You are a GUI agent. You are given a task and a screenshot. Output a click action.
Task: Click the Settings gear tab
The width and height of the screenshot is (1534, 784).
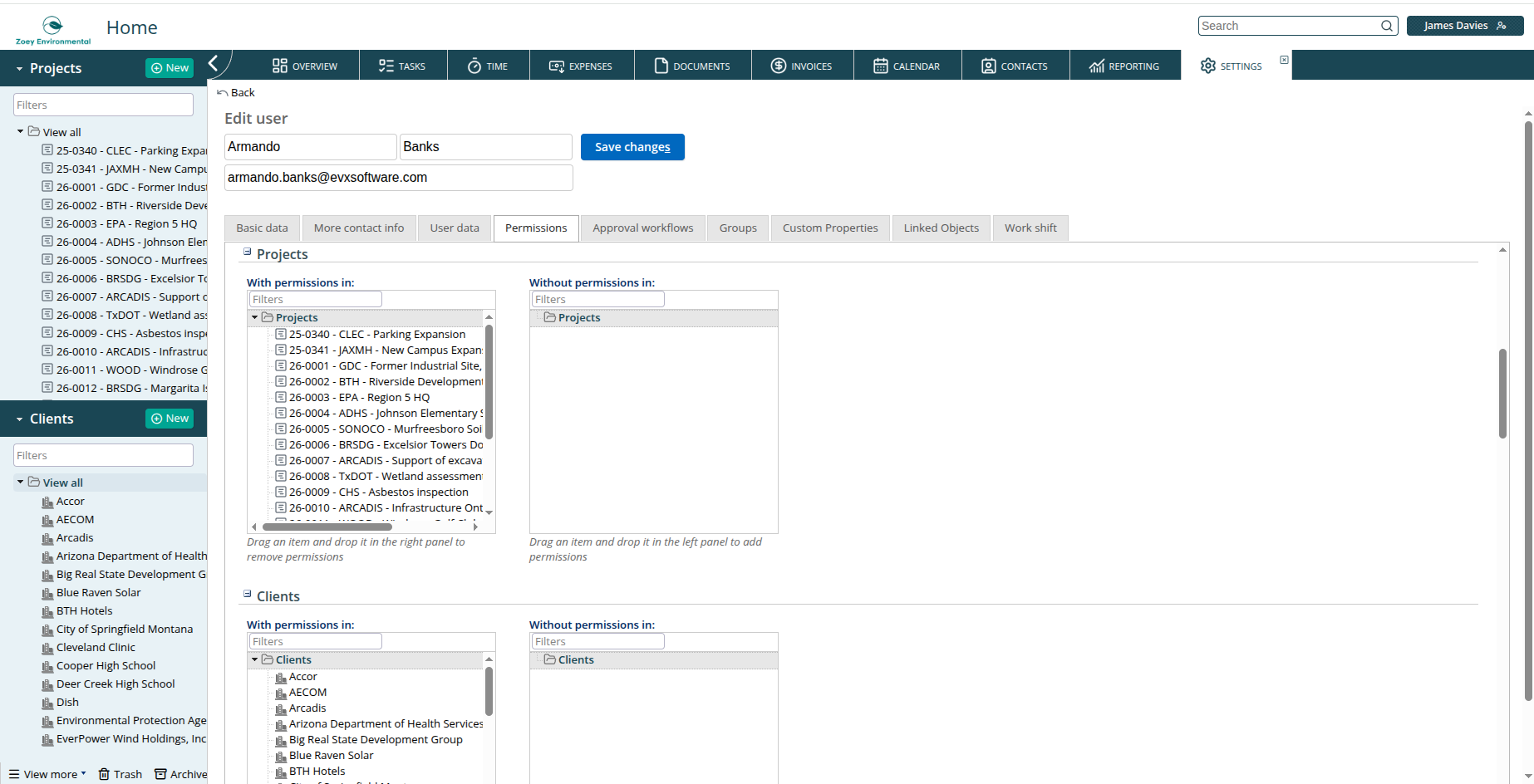point(1231,66)
